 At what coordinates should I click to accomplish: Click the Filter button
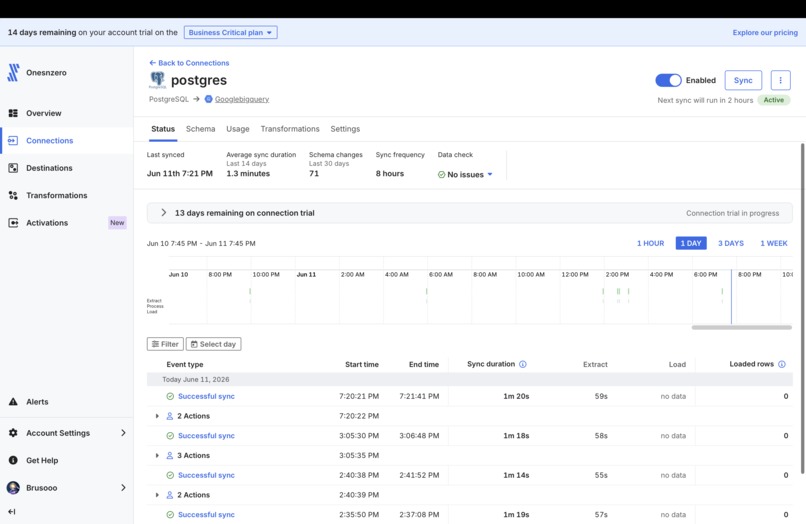pyautogui.click(x=165, y=344)
